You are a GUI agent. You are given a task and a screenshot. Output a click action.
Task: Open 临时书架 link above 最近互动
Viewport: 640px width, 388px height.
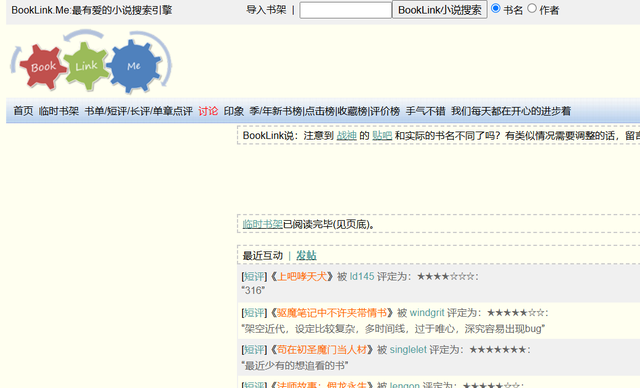262,224
